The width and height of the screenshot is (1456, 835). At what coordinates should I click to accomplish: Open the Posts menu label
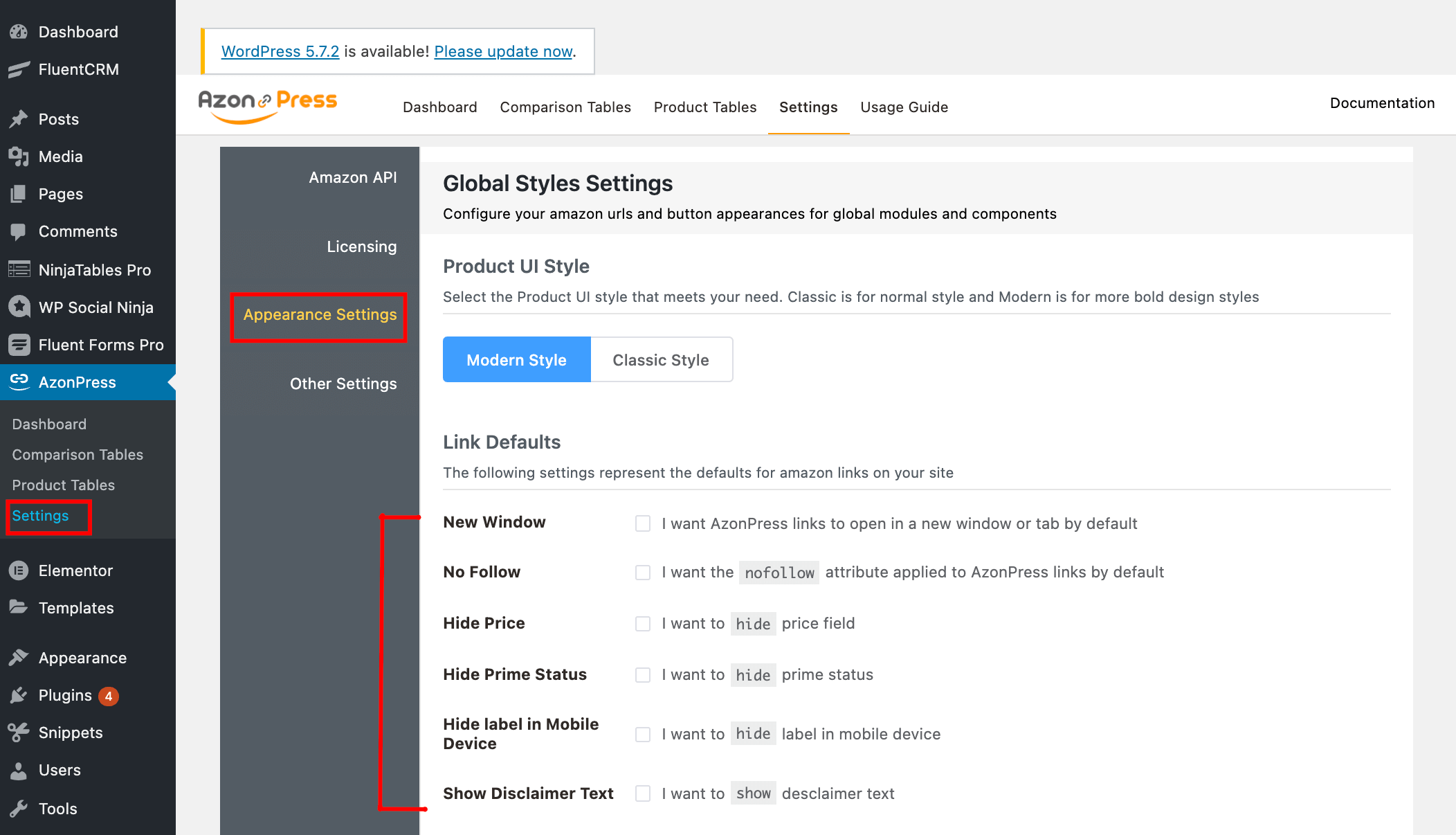pyautogui.click(x=59, y=119)
